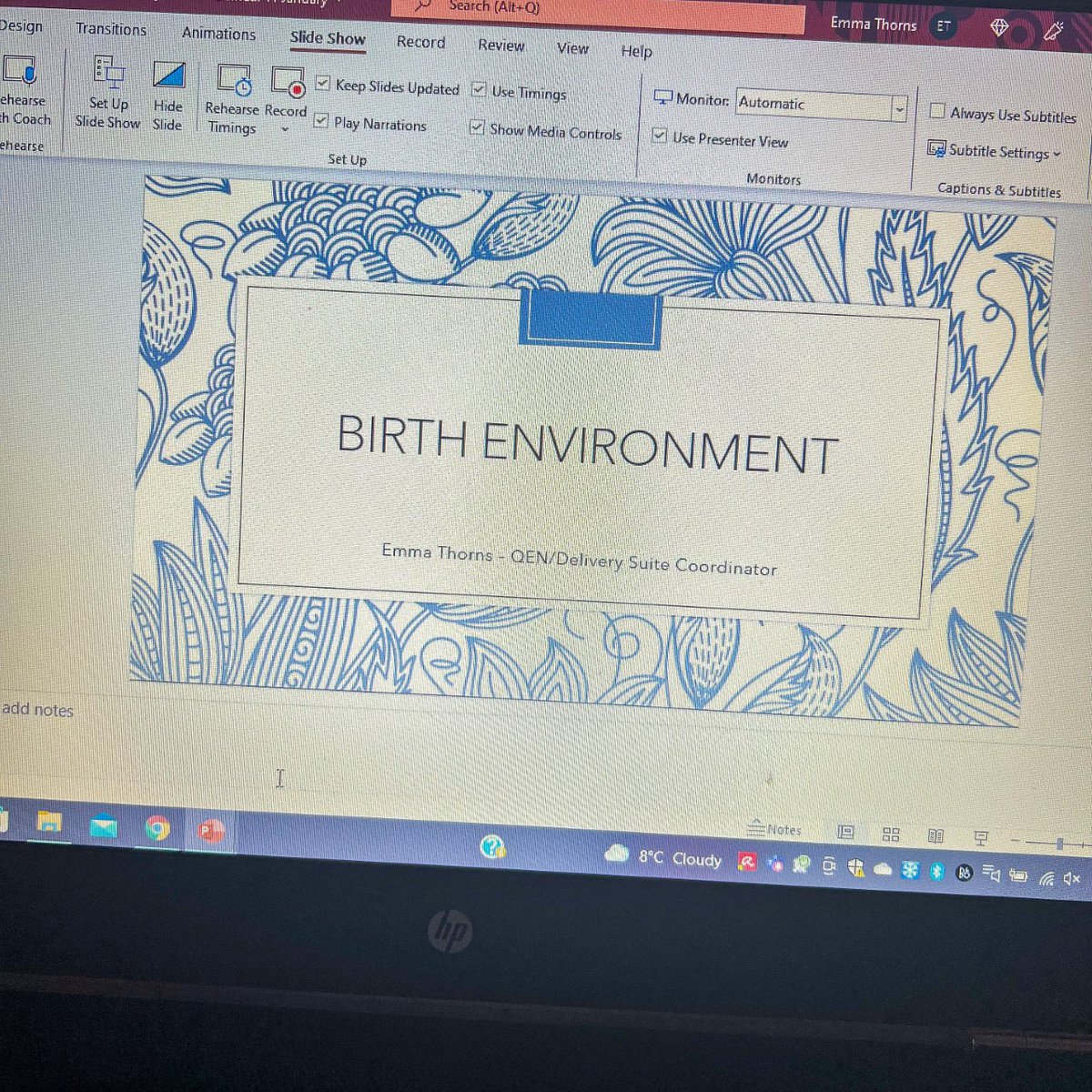Screen dimensions: 1092x1092
Task: Click the Get Help icon in taskbar
Action: click(492, 846)
